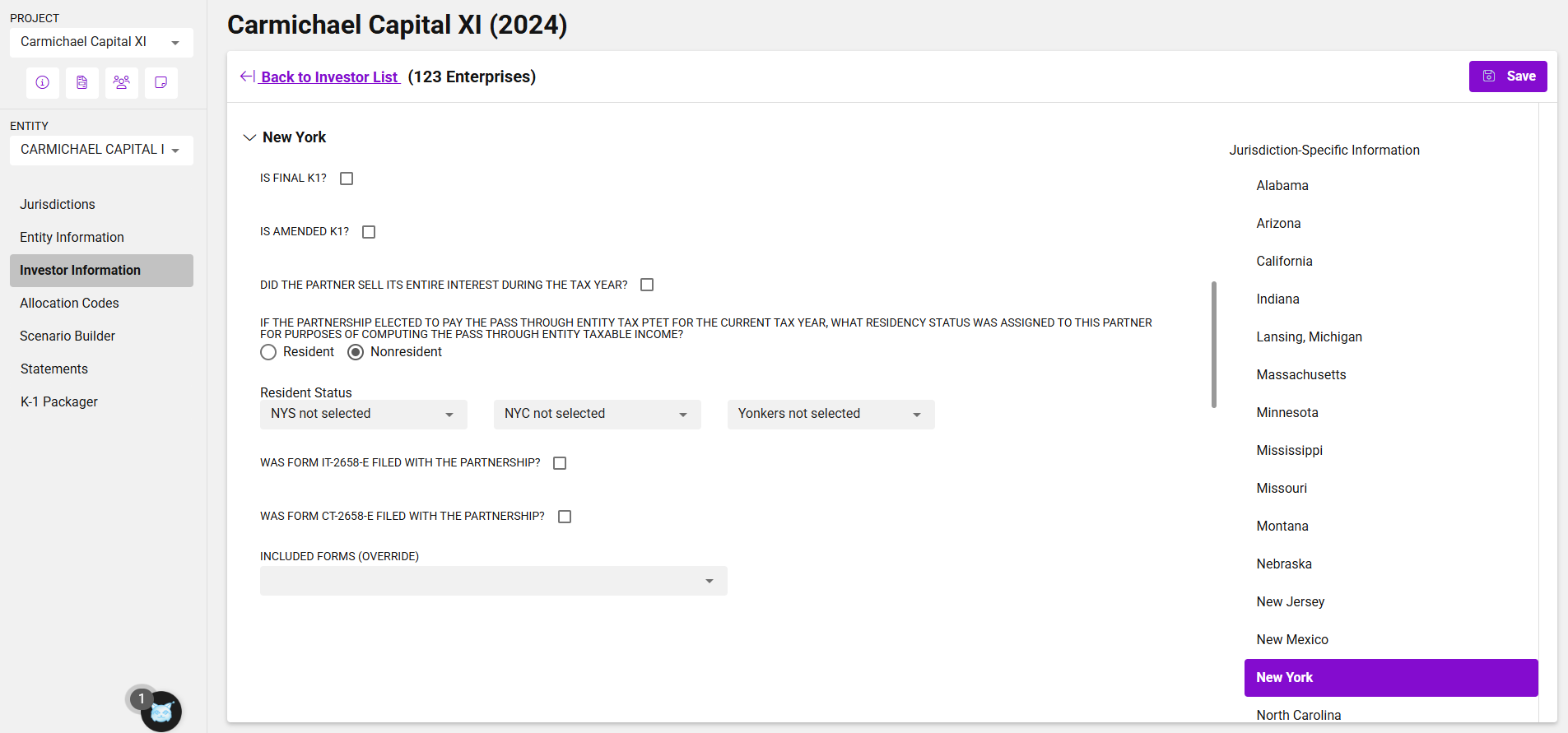Click the back arrow icon
This screenshot has width=1568, height=733.
247,77
